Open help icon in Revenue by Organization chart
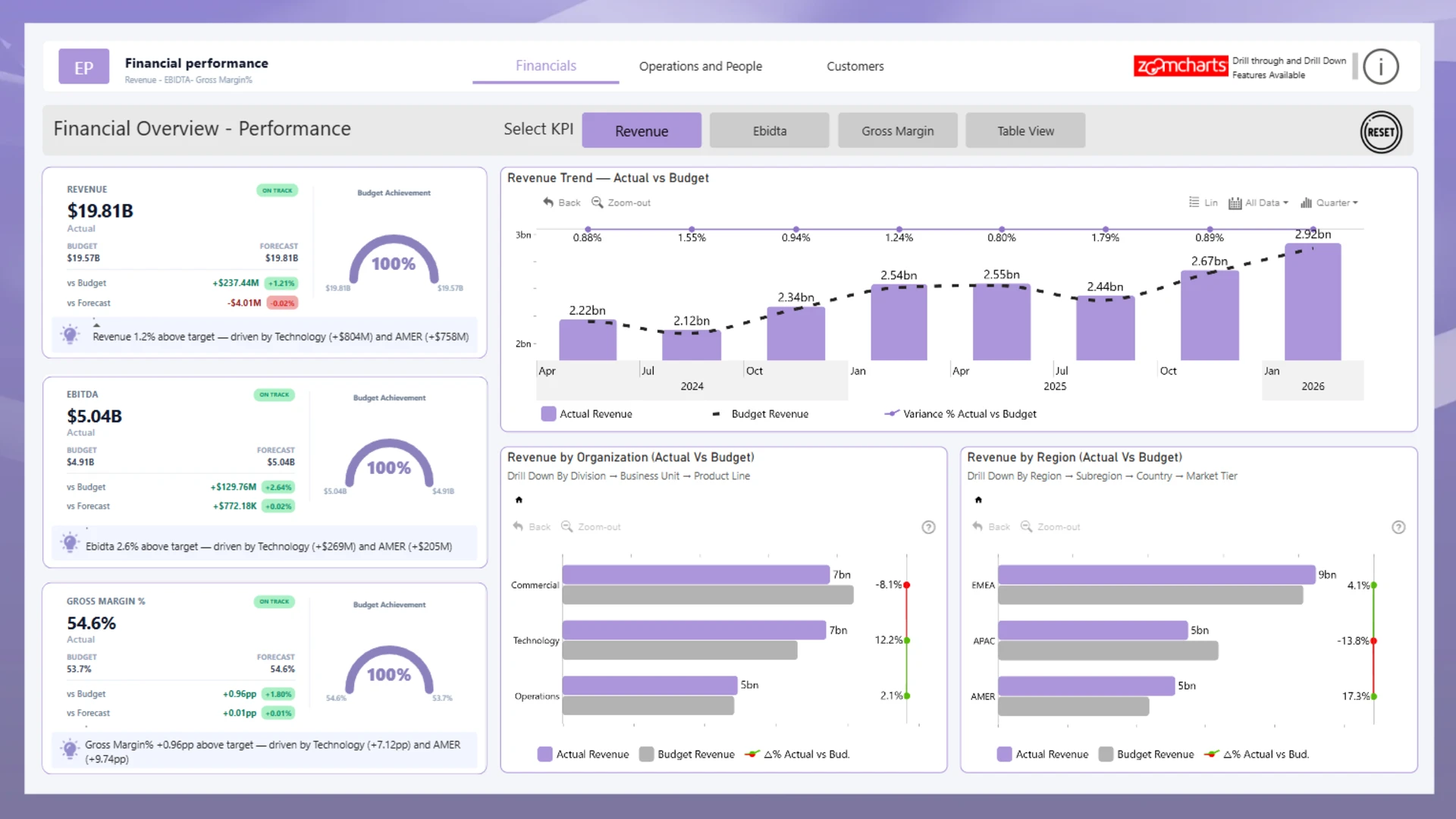The height and width of the screenshot is (819, 1456). (x=928, y=527)
